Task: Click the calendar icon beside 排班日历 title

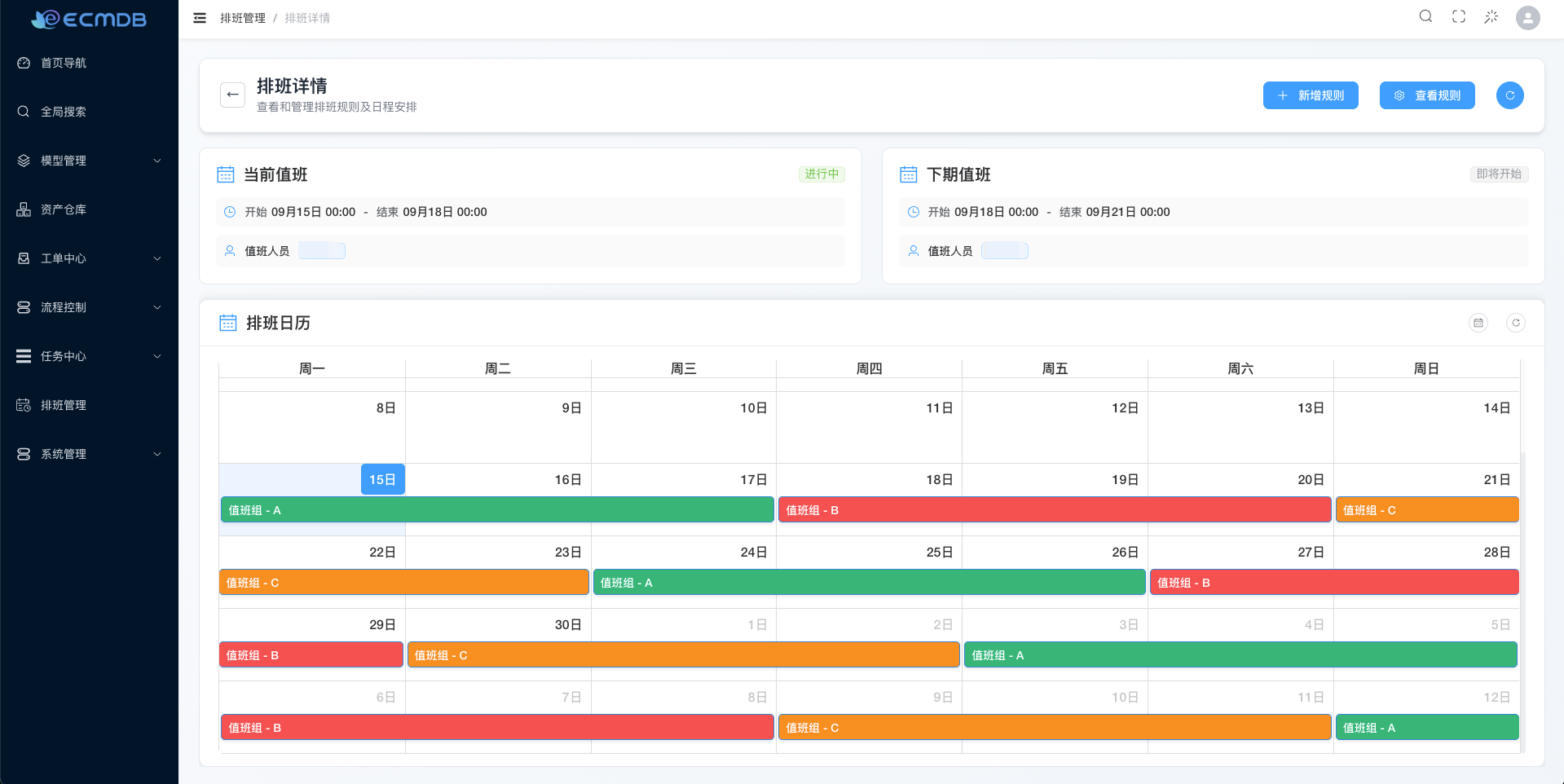Action: click(228, 323)
